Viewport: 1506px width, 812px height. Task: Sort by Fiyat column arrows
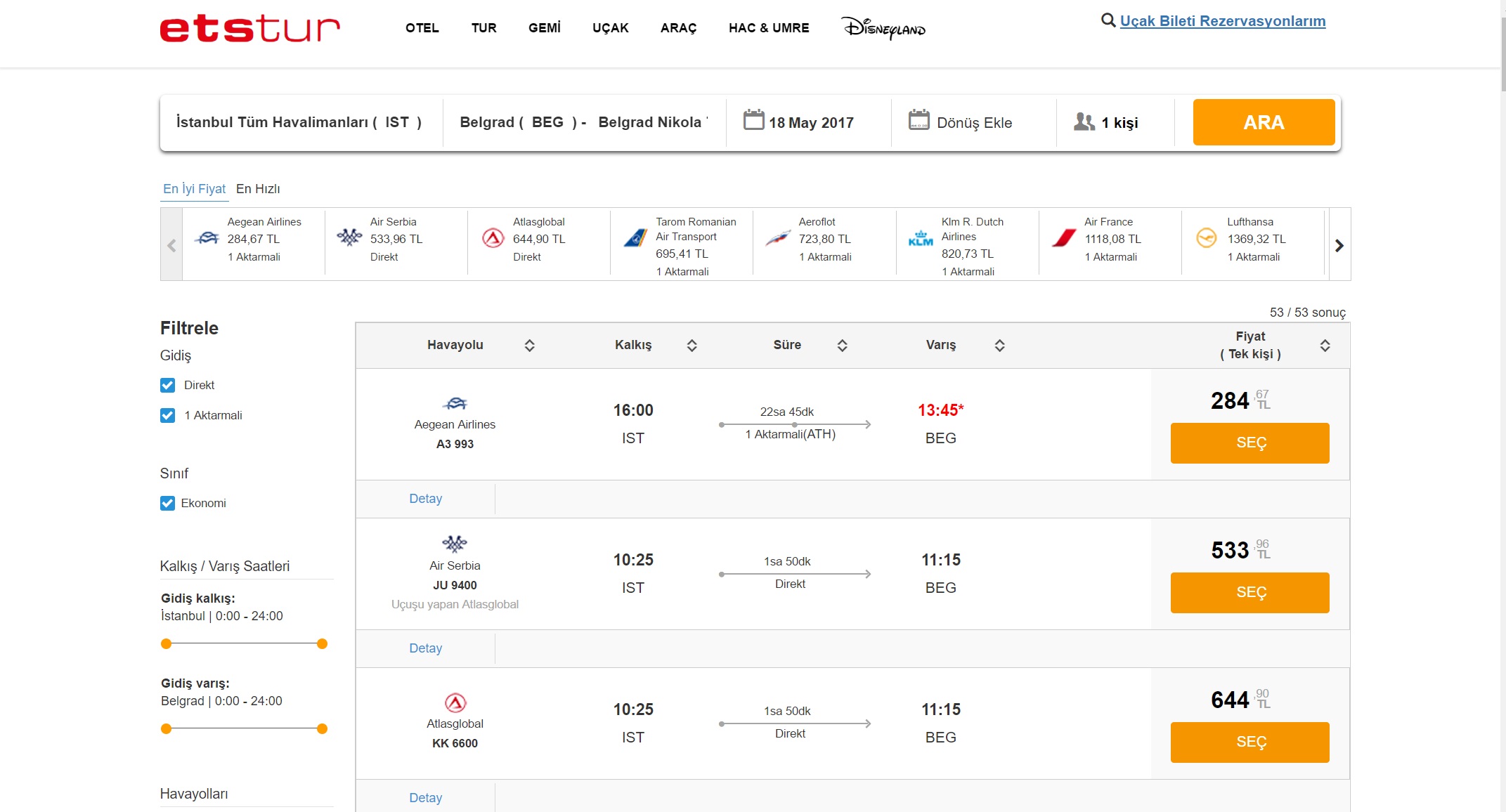coord(1325,346)
